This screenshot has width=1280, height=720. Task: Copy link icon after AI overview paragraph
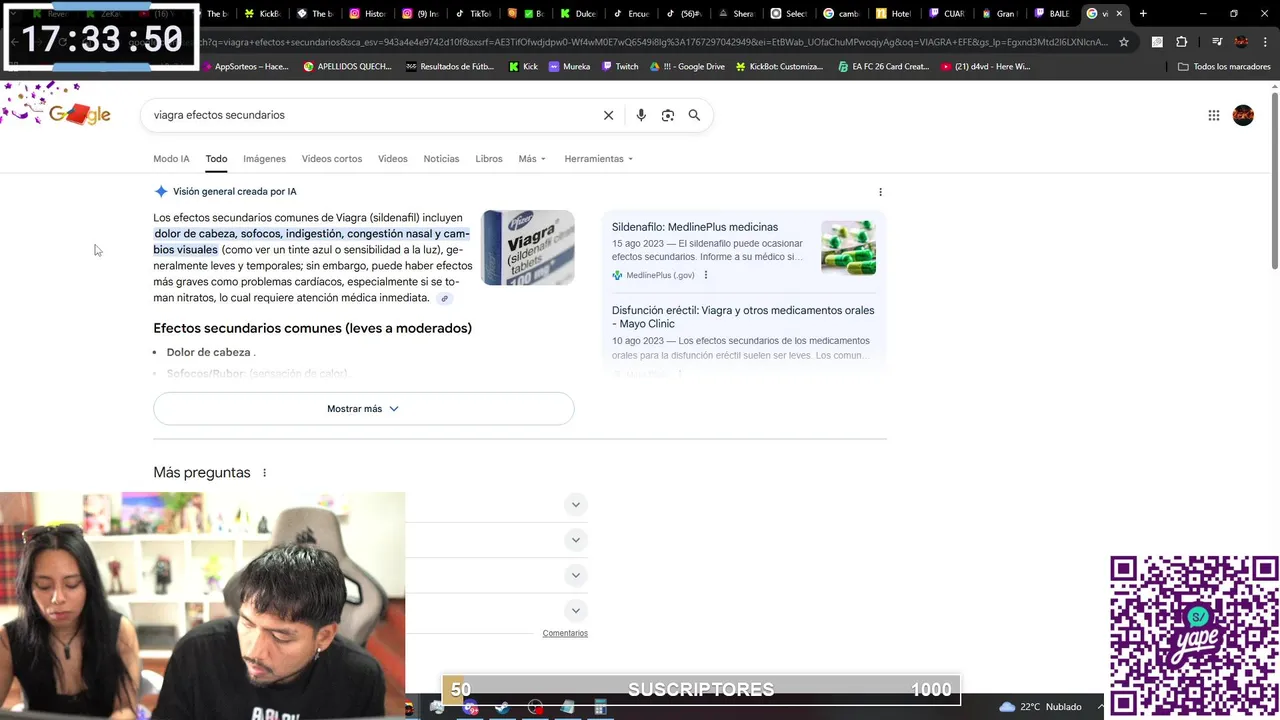[445, 298]
